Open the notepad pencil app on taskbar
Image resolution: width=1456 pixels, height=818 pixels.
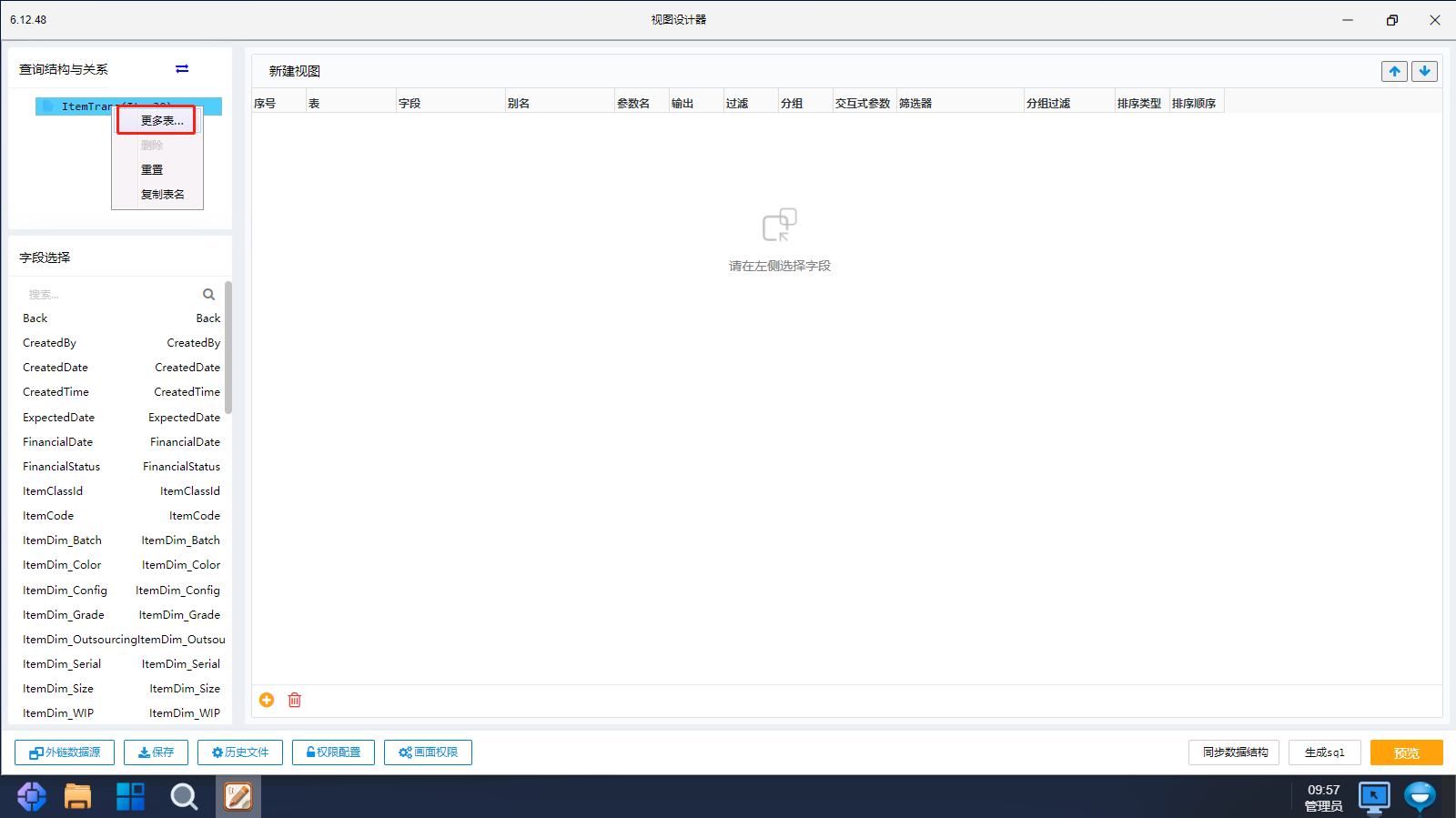point(238,796)
